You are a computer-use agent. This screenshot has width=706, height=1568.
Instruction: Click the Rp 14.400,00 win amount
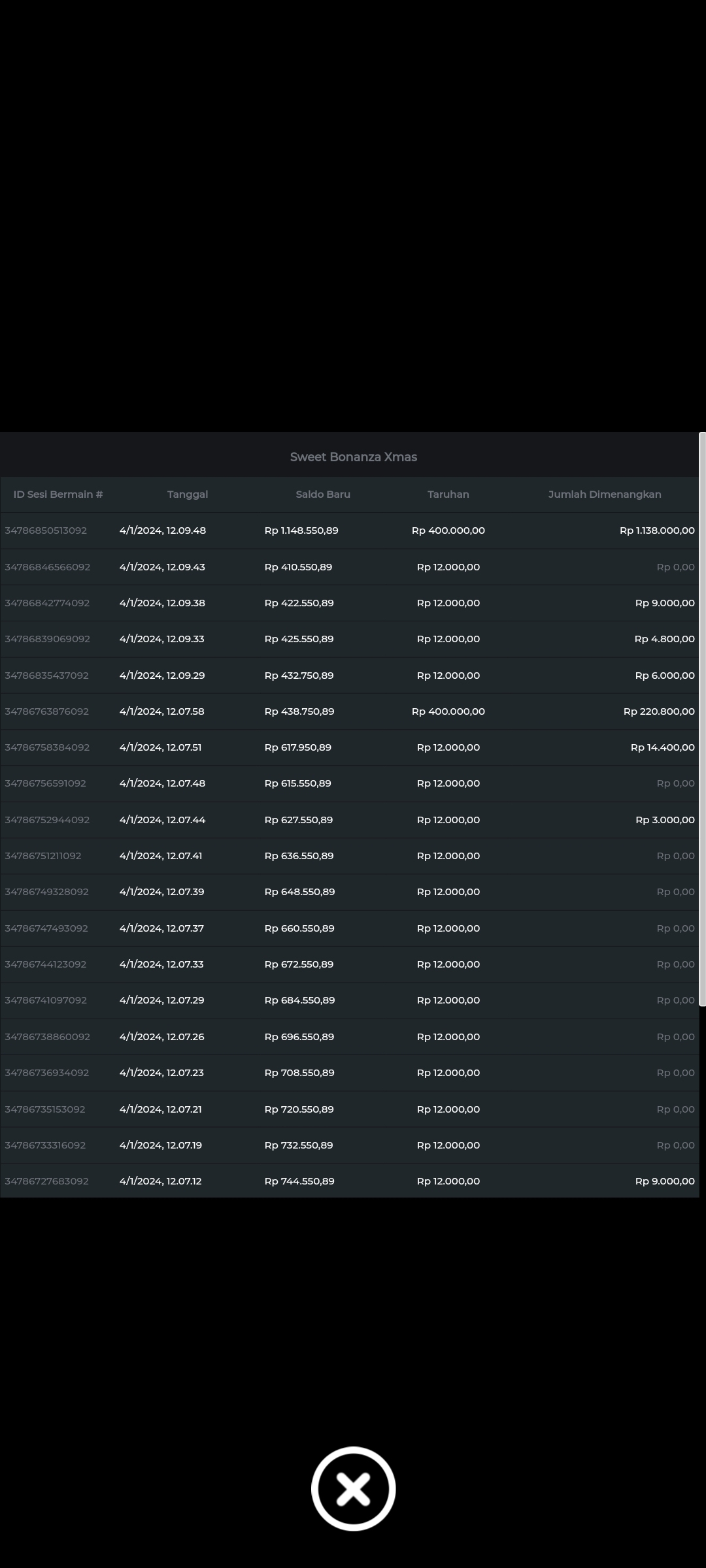pyautogui.click(x=662, y=747)
